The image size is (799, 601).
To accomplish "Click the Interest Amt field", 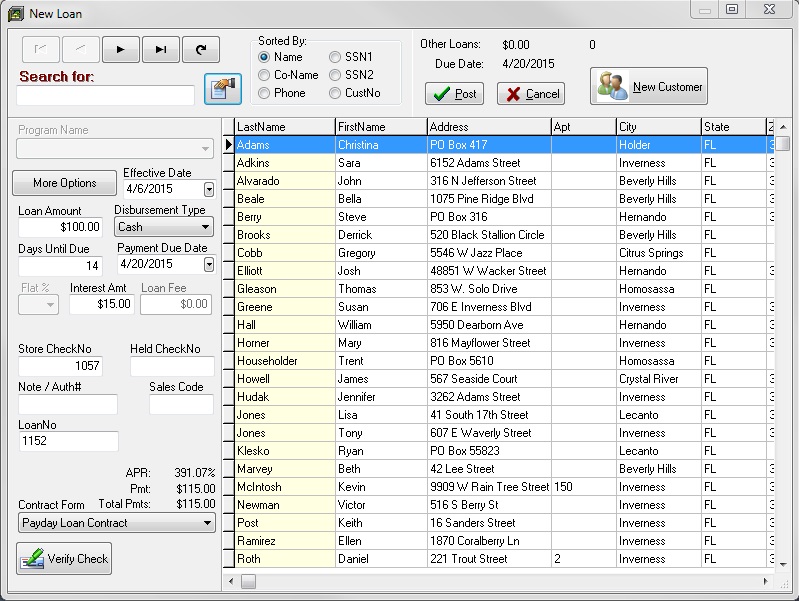I will [102, 304].
